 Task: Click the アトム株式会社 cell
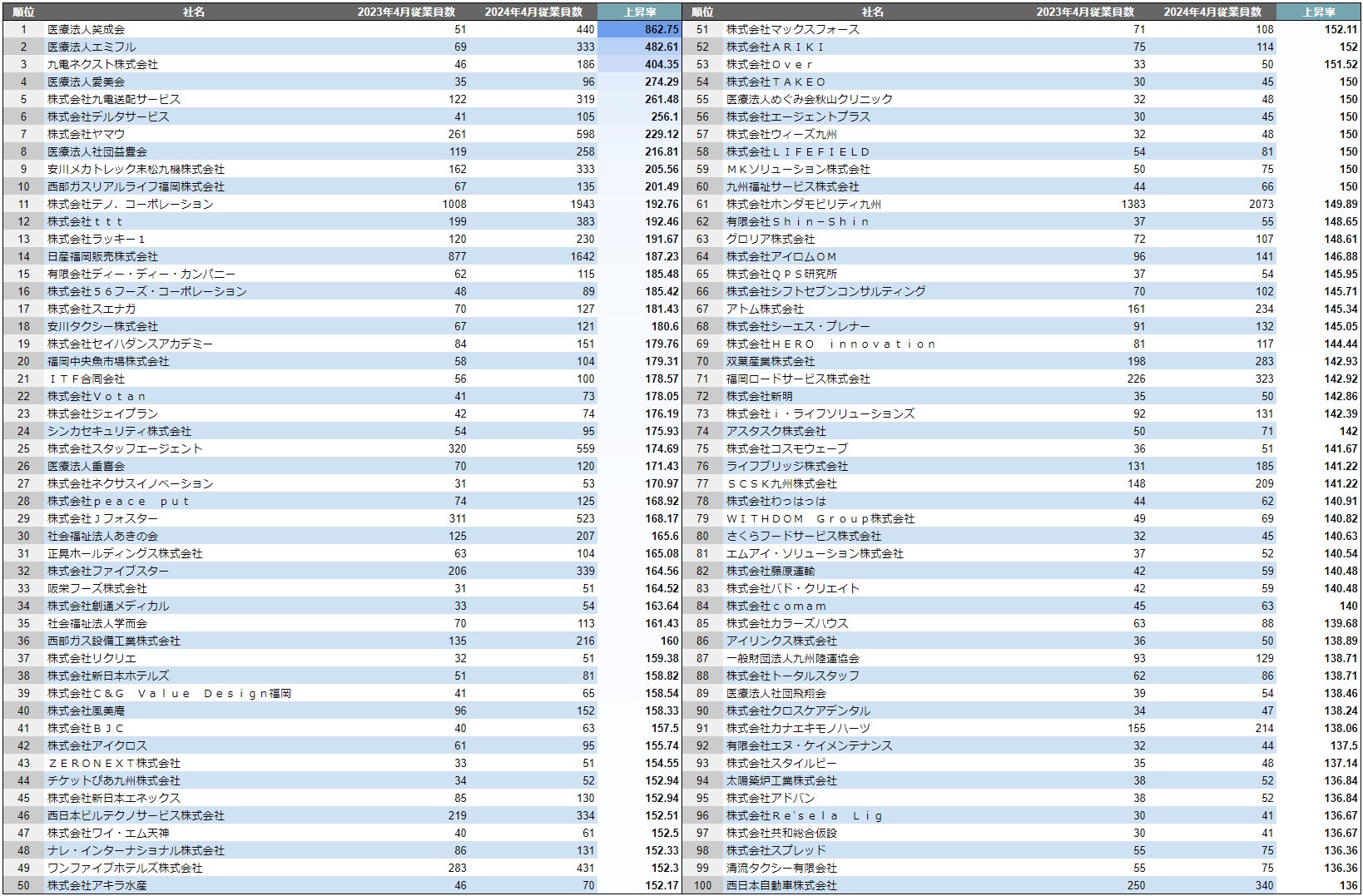click(765, 309)
